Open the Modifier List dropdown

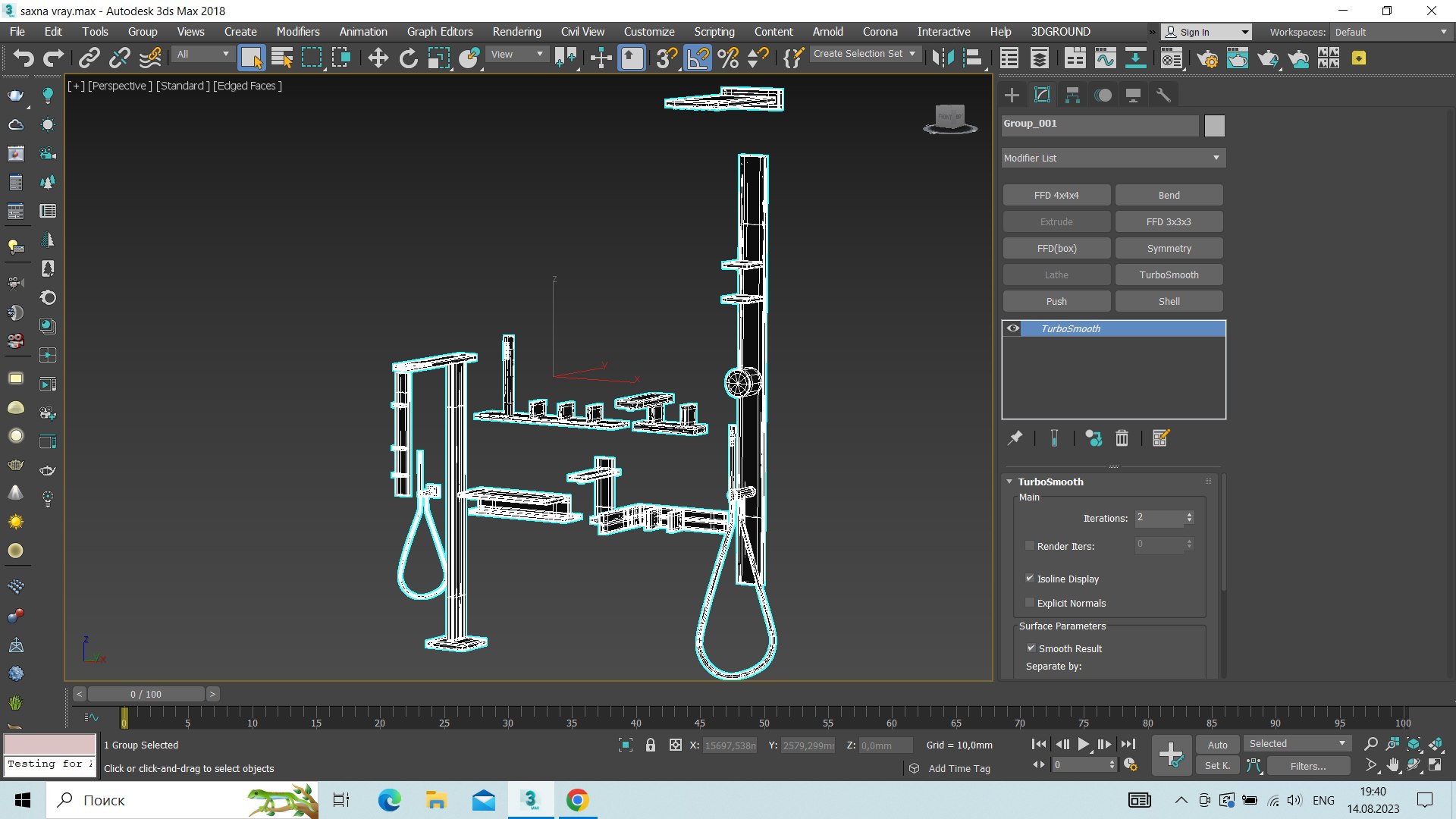1112,158
